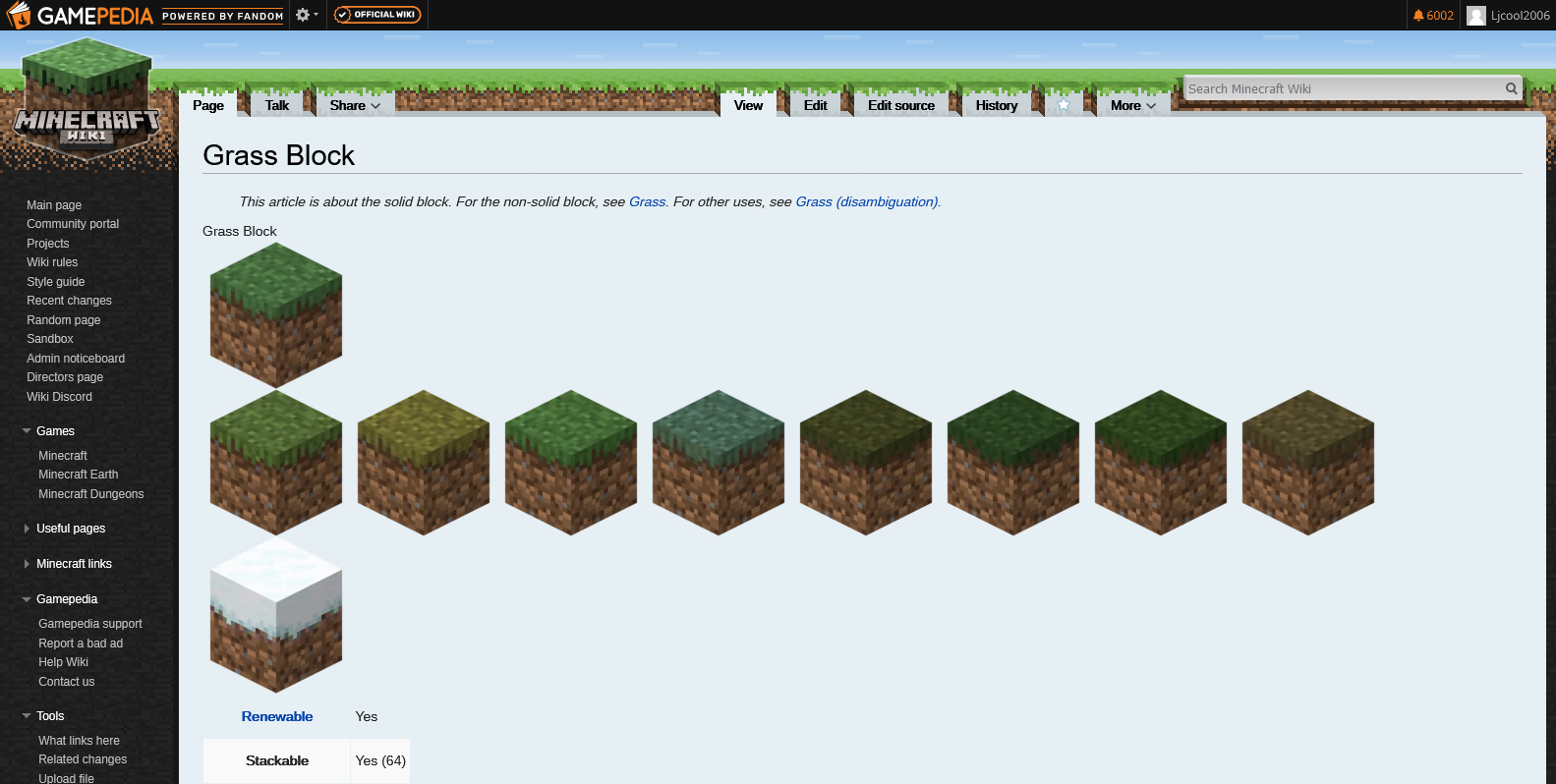Viewport: 1556px width, 784px height.
Task: Open the large Grass Block image under the caption
Action: click(x=276, y=314)
